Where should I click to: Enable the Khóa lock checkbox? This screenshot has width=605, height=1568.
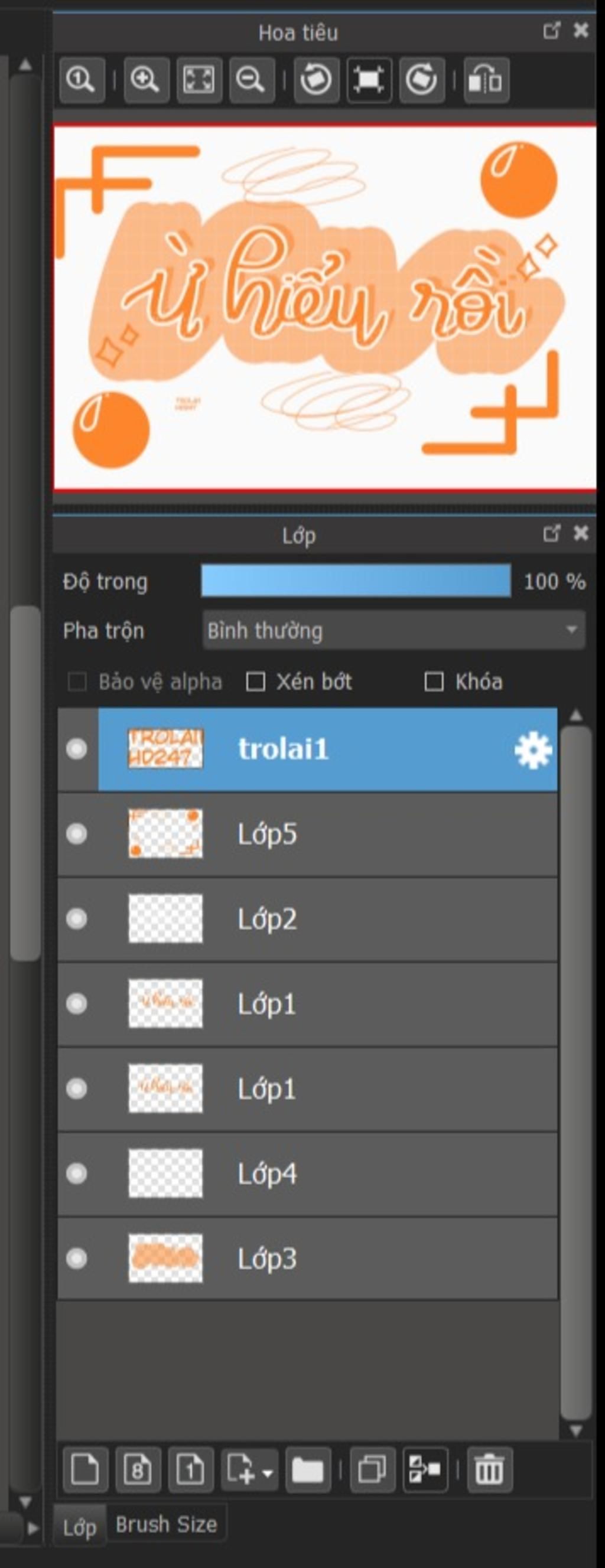pos(433,682)
